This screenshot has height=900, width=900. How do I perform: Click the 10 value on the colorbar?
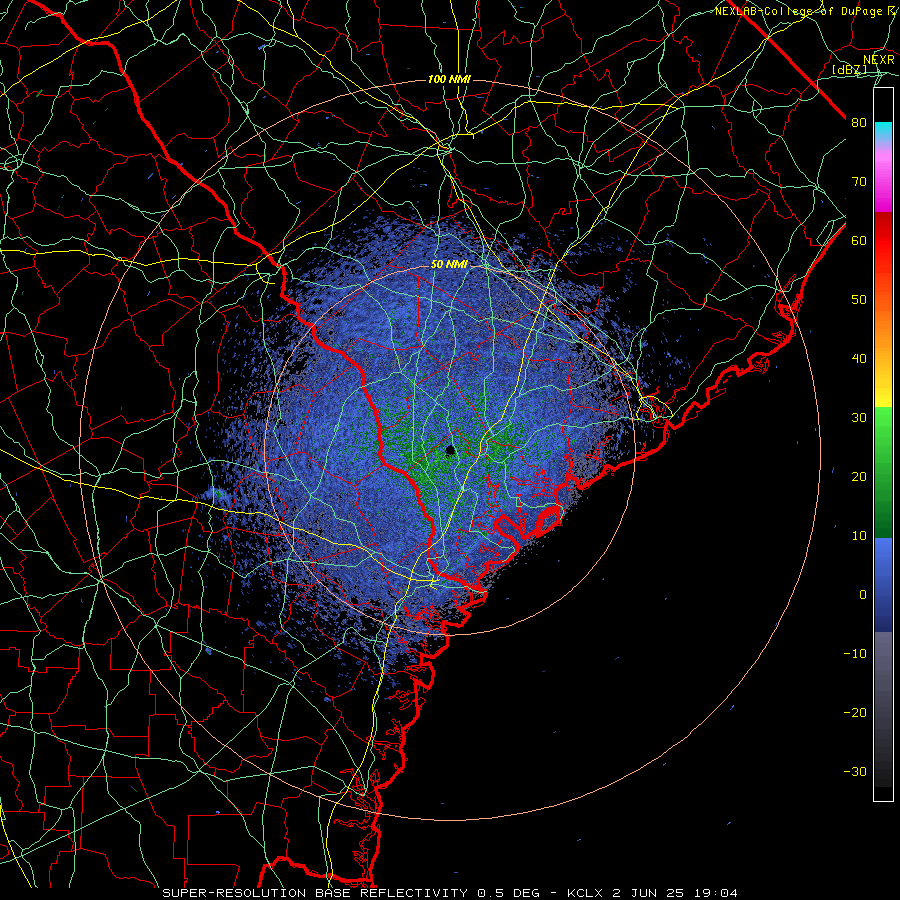pyautogui.click(x=859, y=536)
